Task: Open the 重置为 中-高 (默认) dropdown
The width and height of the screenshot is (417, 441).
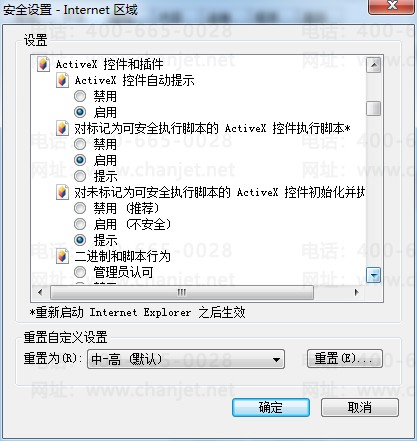Action: (186, 359)
